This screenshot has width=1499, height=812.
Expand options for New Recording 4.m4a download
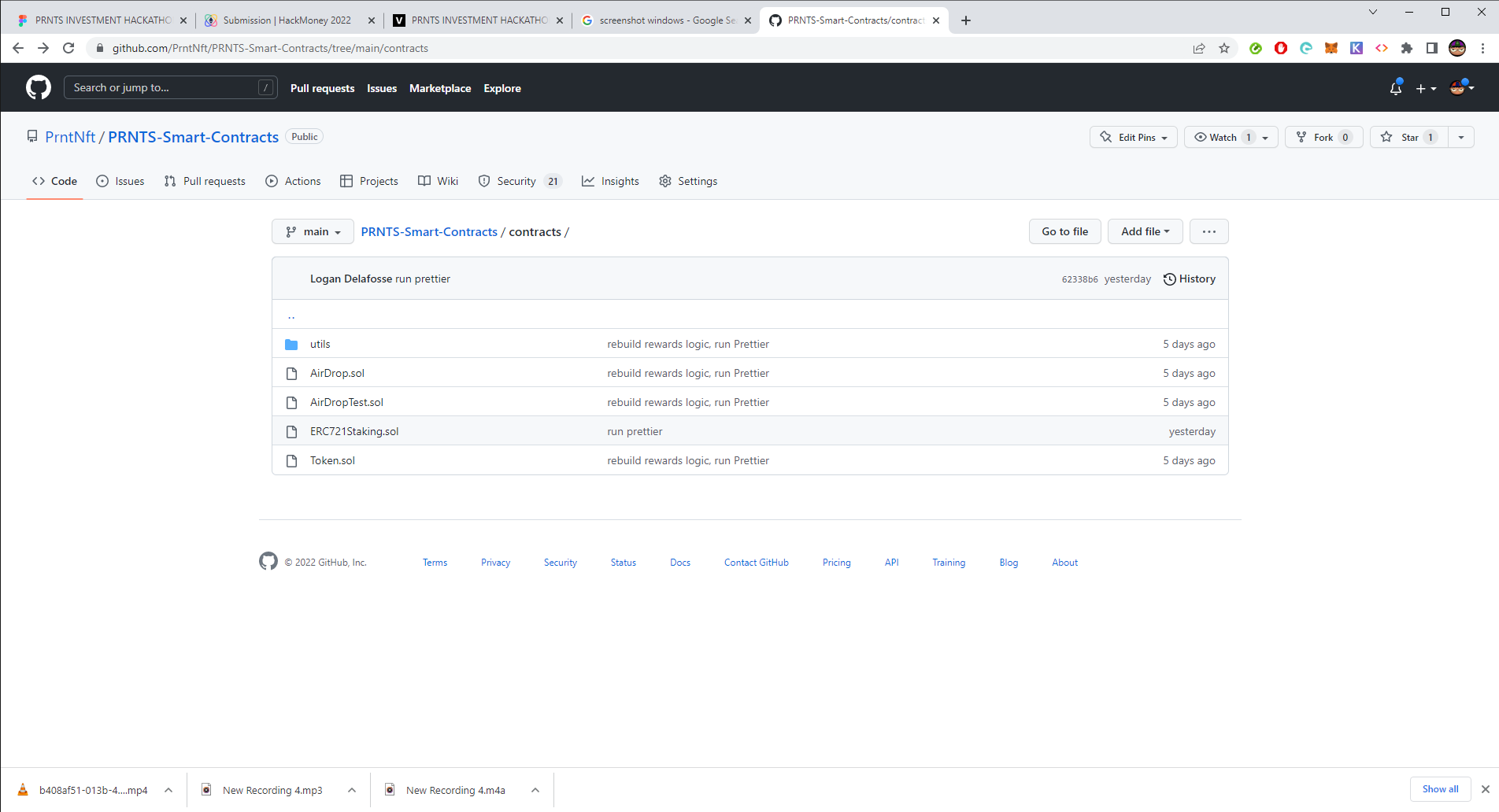click(535, 790)
